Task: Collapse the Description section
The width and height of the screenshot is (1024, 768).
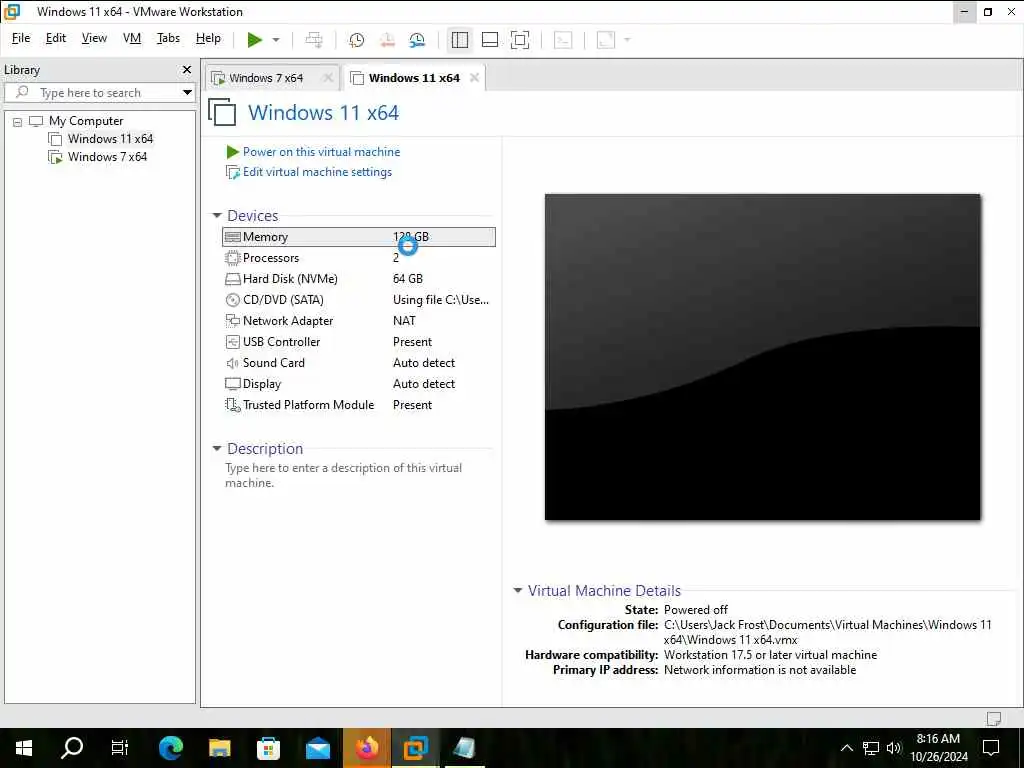Action: point(217,449)
